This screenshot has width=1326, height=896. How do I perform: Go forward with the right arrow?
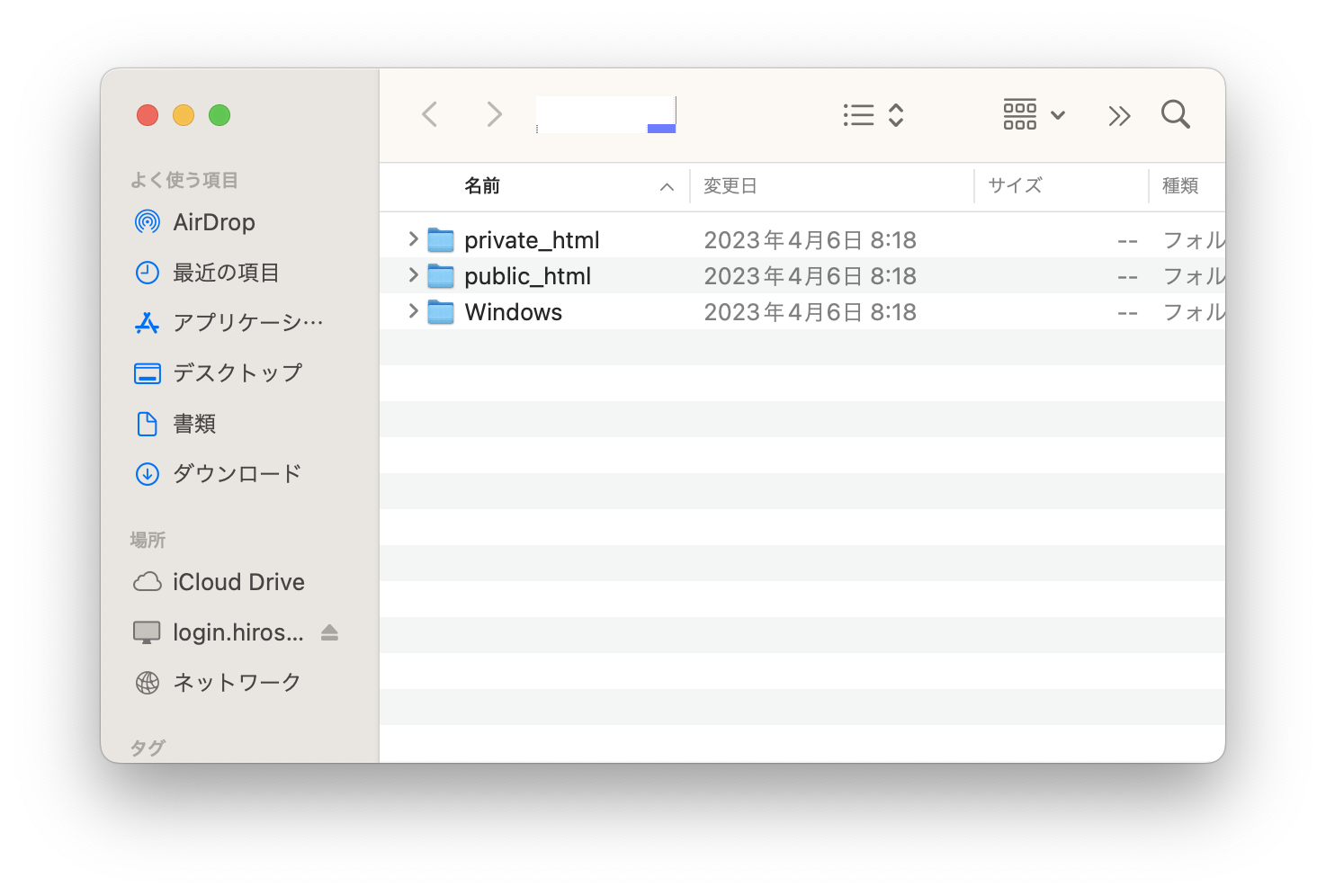(x=494, y=115)
